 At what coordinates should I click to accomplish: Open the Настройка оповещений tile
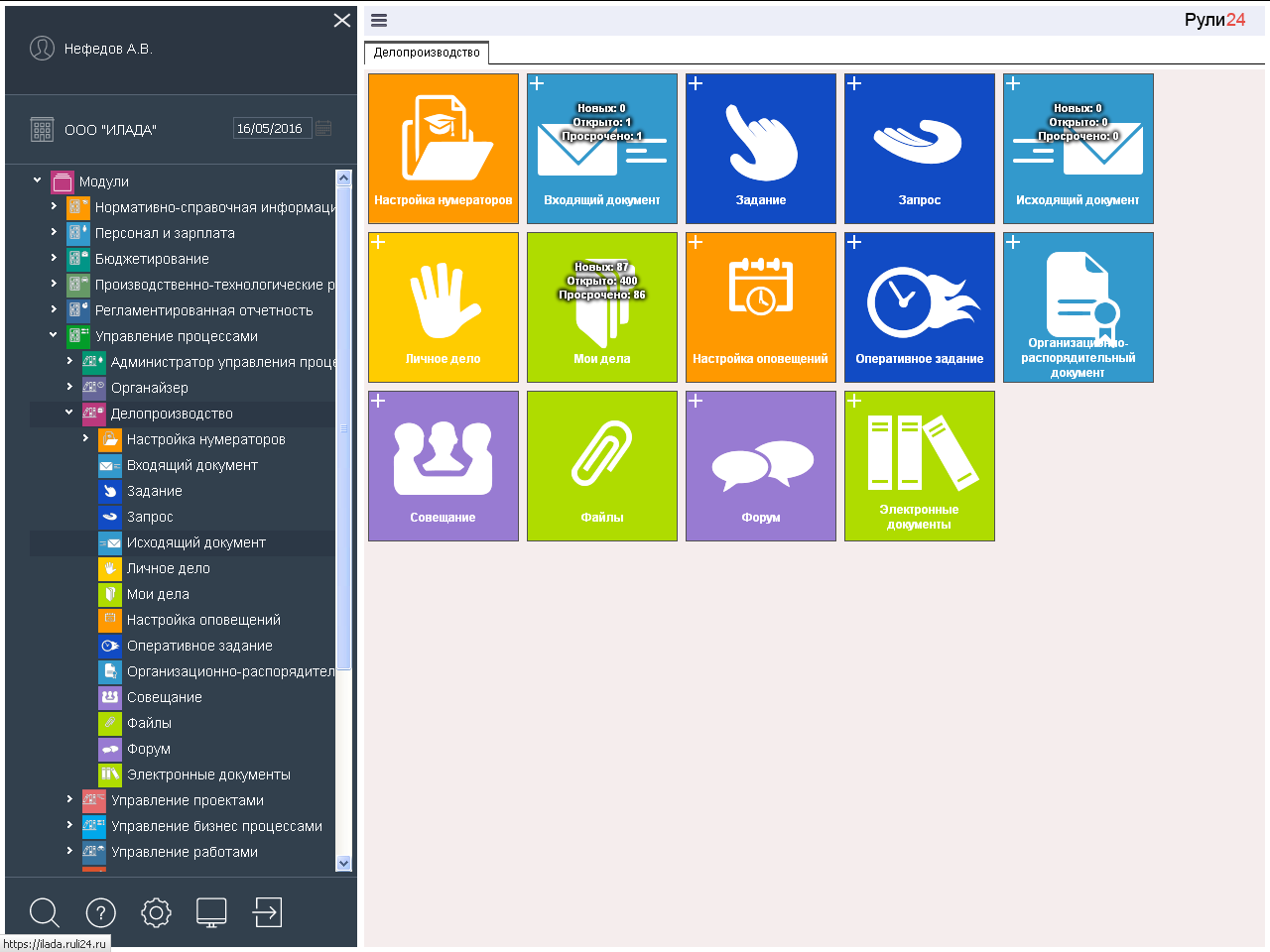pos(761,307)
